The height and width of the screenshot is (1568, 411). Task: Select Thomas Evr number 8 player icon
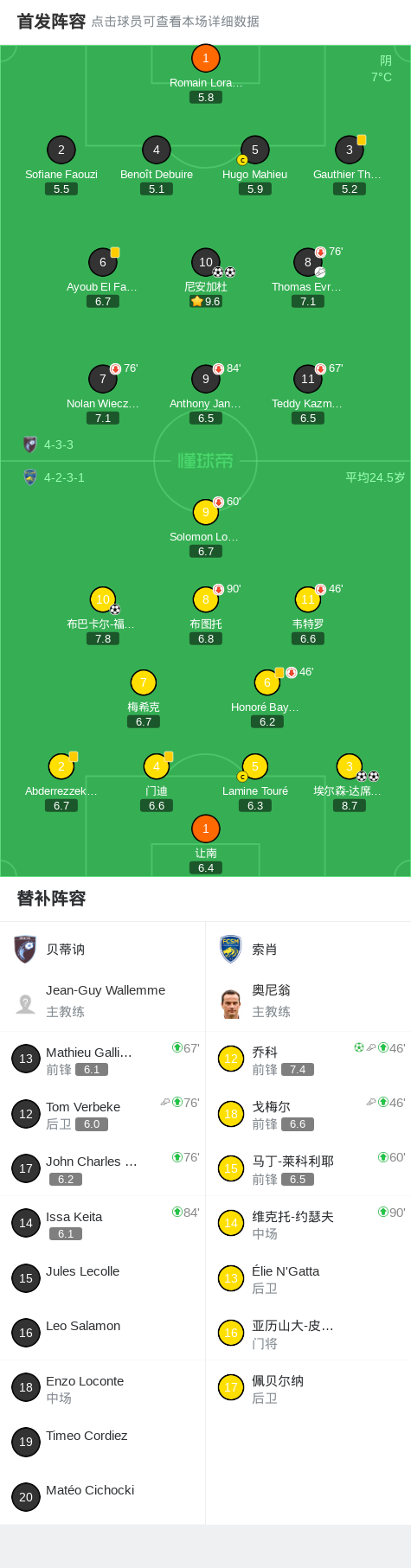click(308, 261)
